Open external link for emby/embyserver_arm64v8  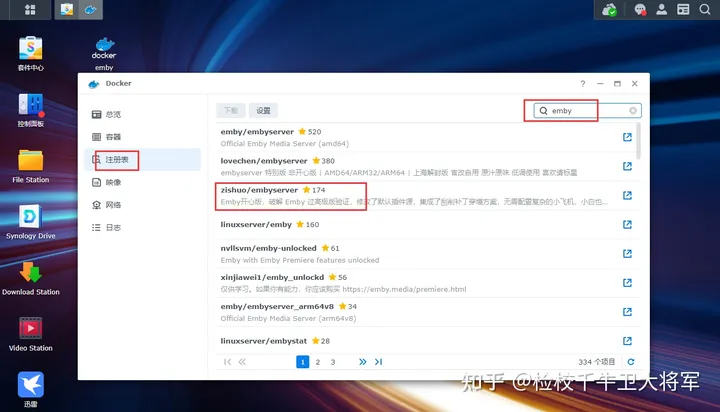point(627,312)
